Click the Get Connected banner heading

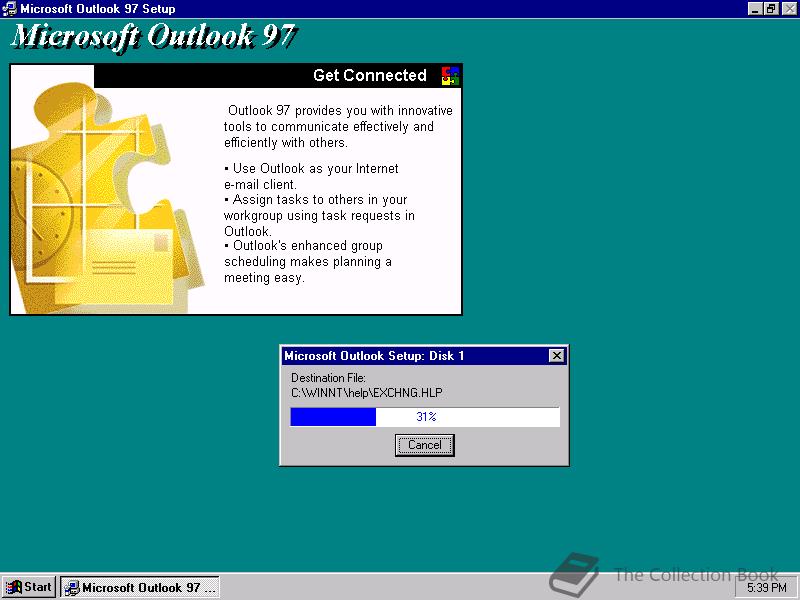click(x=369, y=76)
